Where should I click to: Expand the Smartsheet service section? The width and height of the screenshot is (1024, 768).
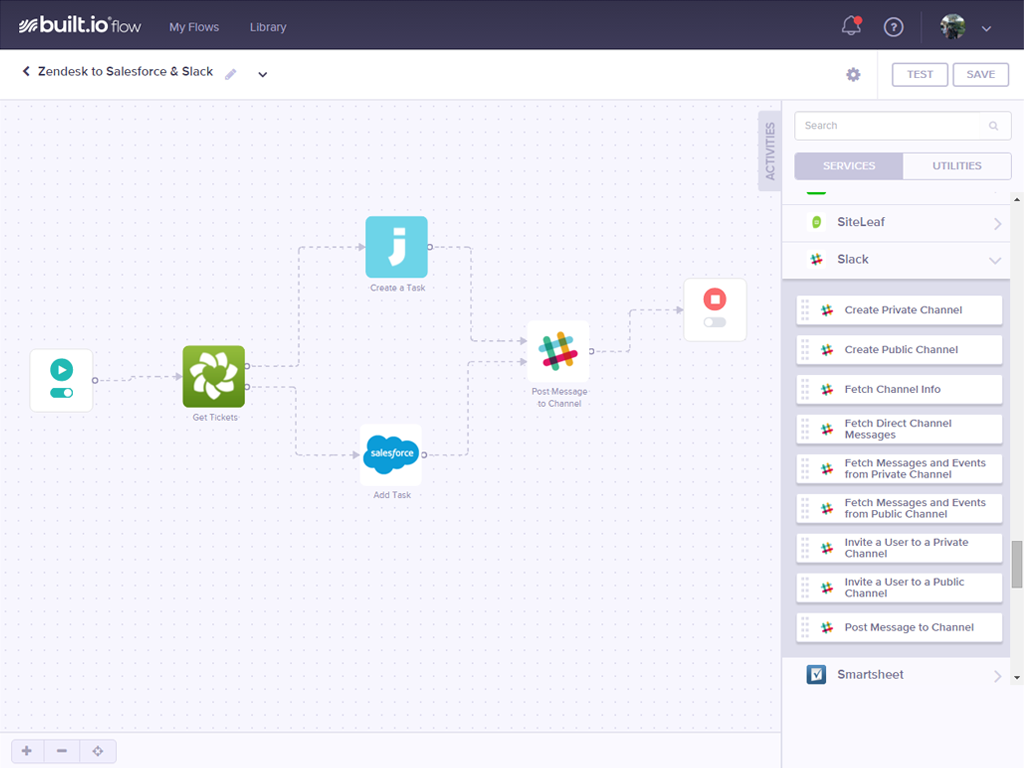pyautogui.click(x=997, y=676)
